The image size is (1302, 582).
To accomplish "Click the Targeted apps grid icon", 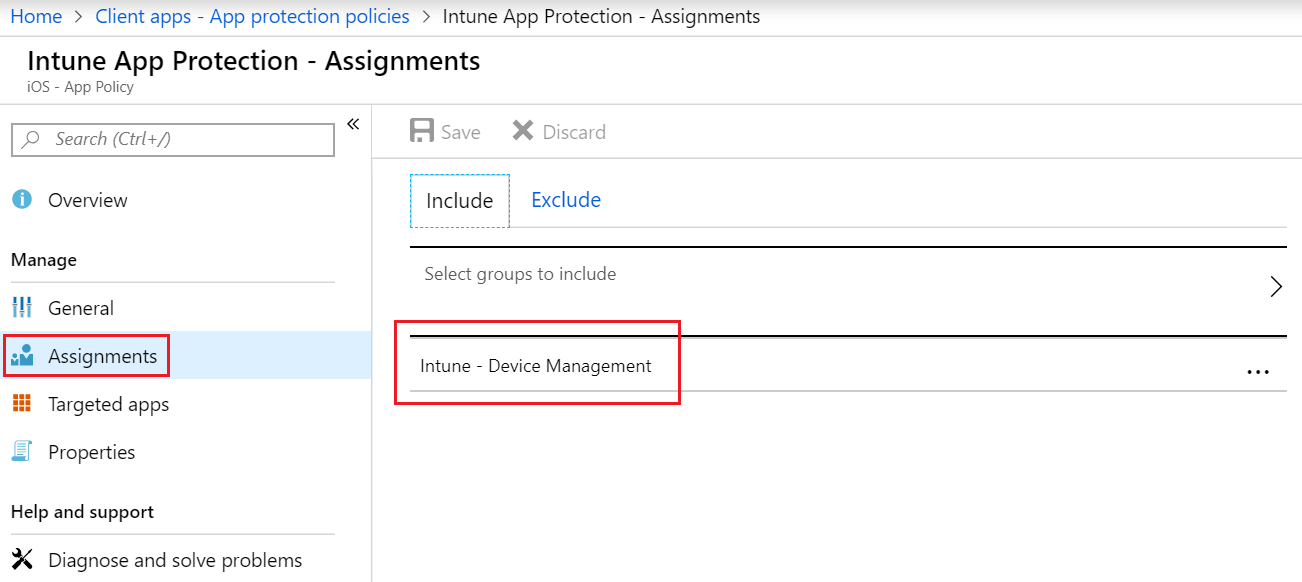I will (22, 403).
